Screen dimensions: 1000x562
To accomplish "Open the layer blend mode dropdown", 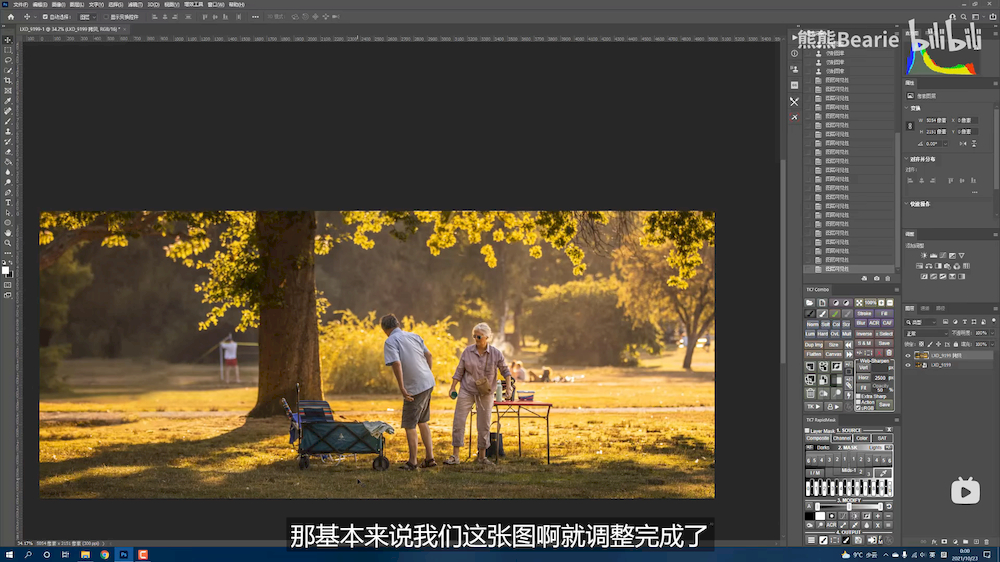I will [x=925, y=333].
